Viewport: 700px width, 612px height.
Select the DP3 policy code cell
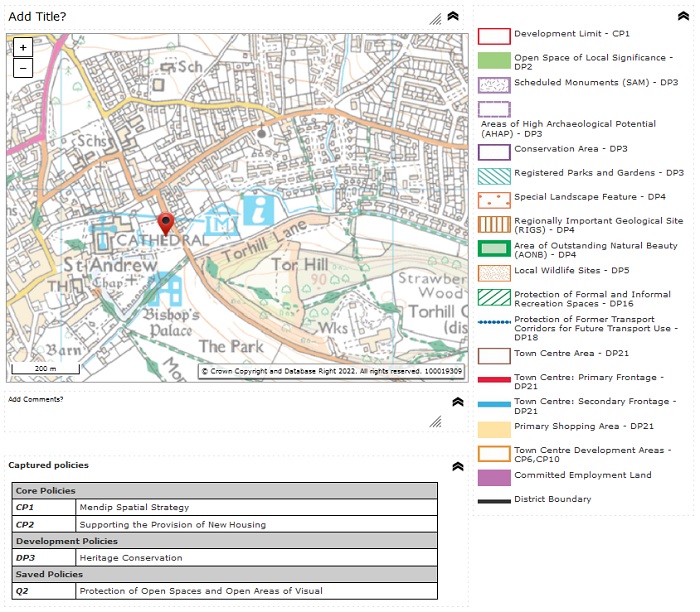[x=44, y=558]
